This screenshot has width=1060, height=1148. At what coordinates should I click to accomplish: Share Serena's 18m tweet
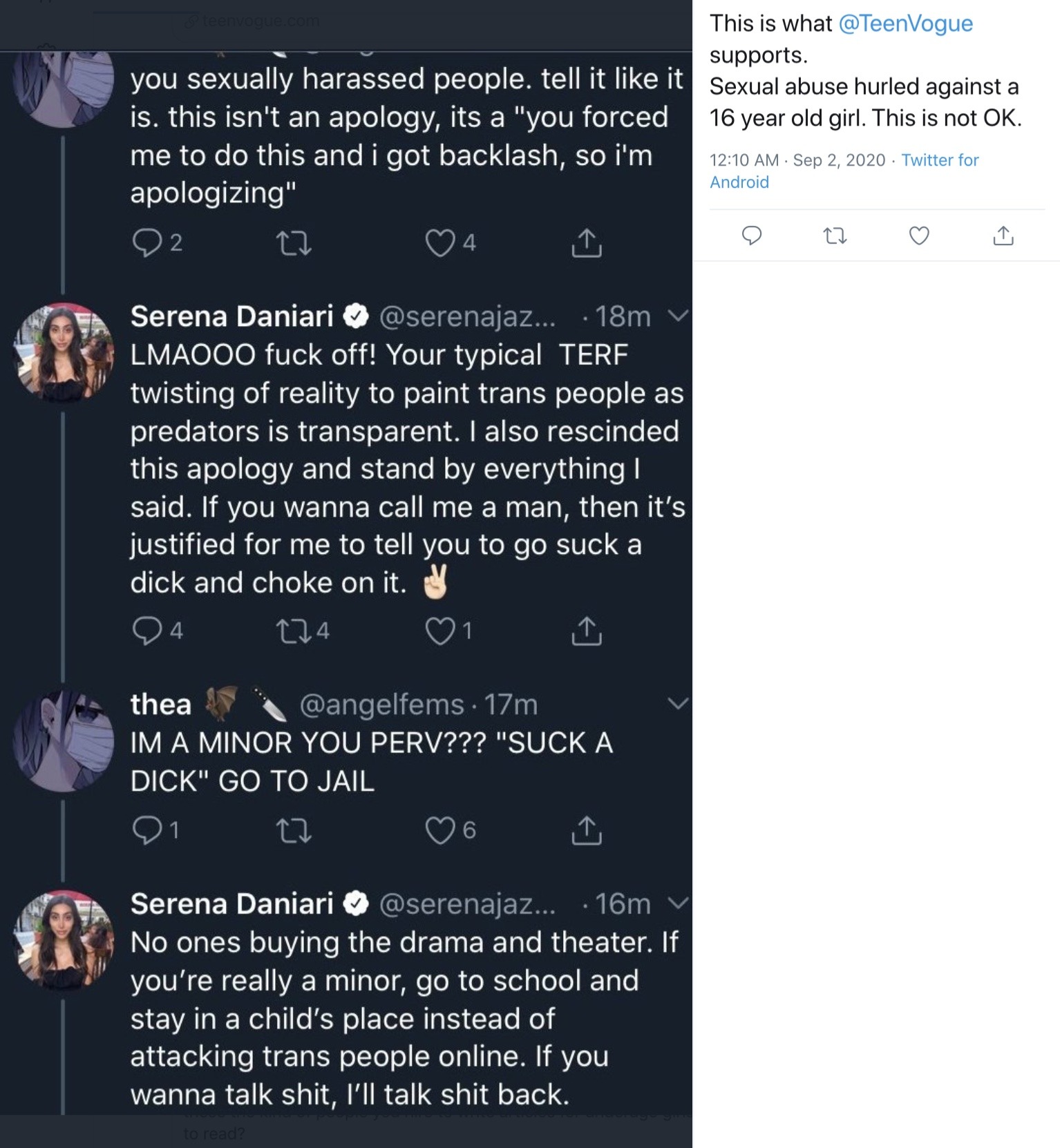coord(586,631)
